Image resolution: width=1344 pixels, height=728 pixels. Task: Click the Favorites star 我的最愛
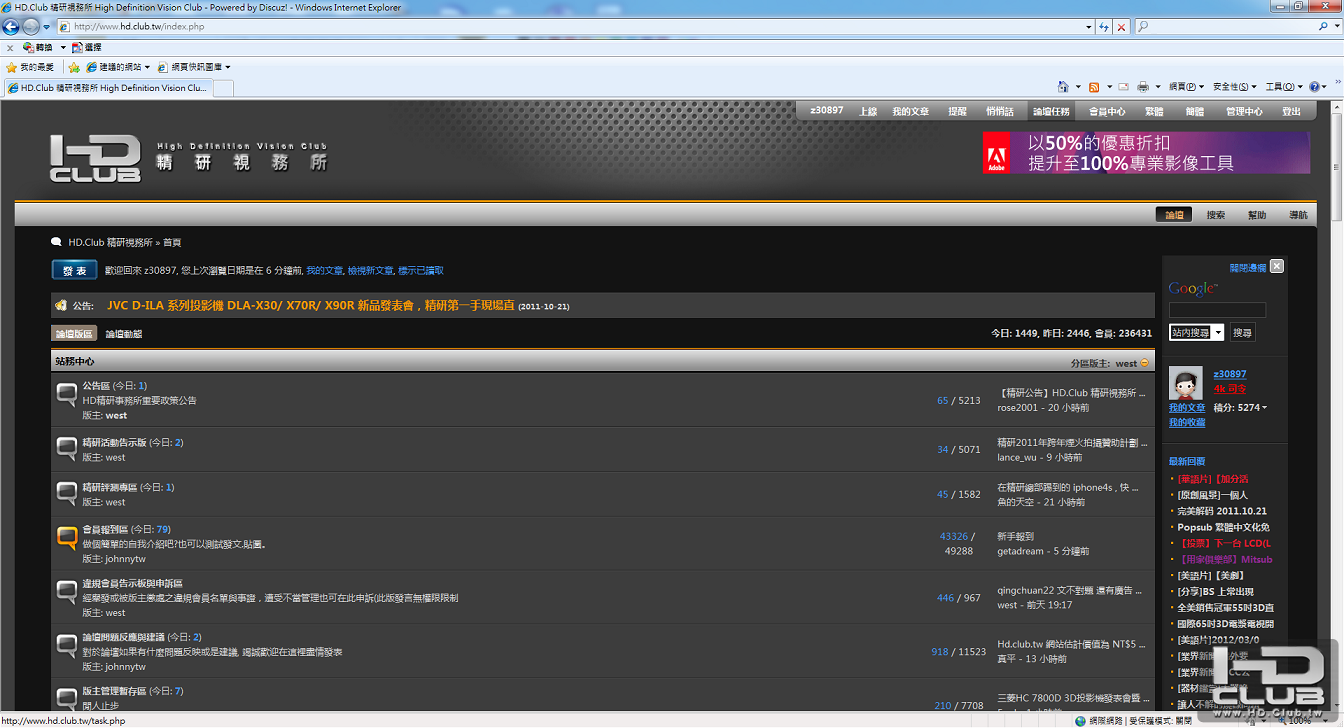coord(30,67)
